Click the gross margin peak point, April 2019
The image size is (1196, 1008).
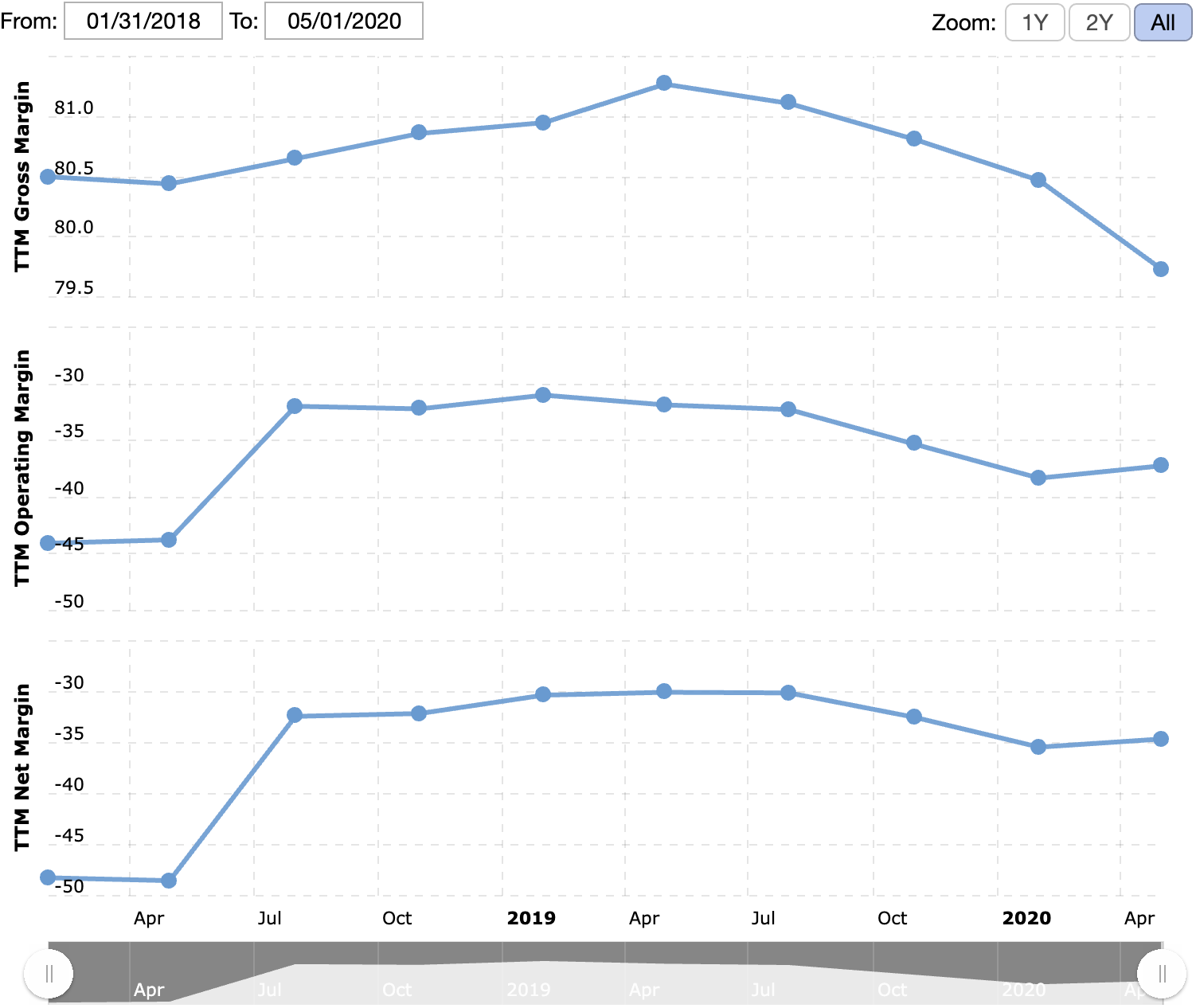point(664,83)
